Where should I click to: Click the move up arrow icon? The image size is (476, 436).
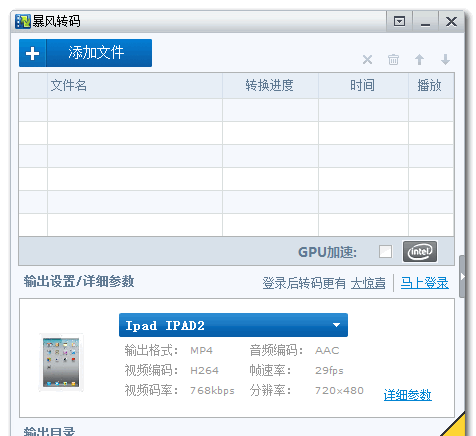point(419,60)
